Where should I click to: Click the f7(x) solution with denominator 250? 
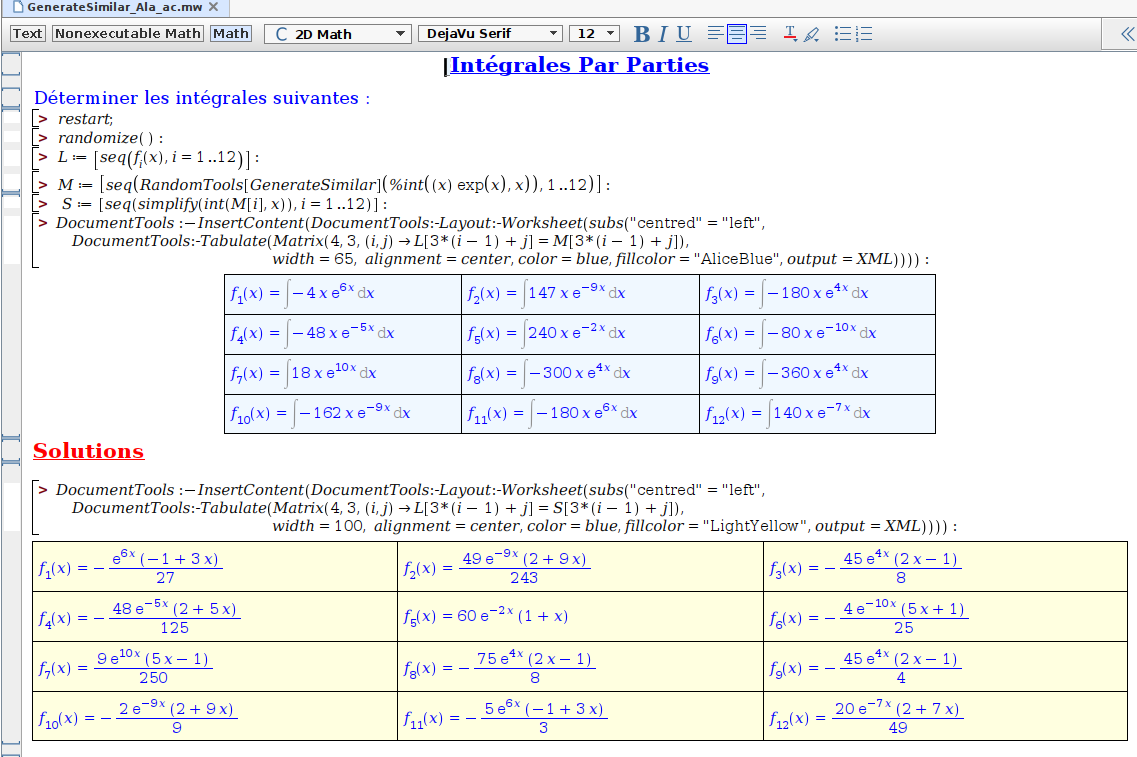tap(215, 667)
